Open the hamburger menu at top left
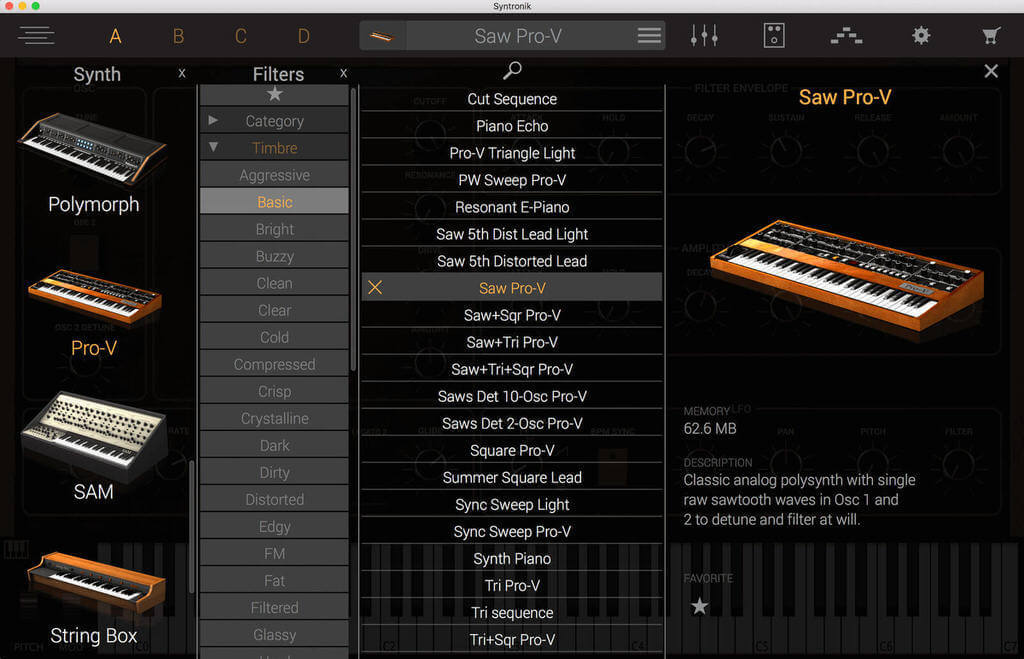This screenshot has width=1024, height=659. point(36,35)
